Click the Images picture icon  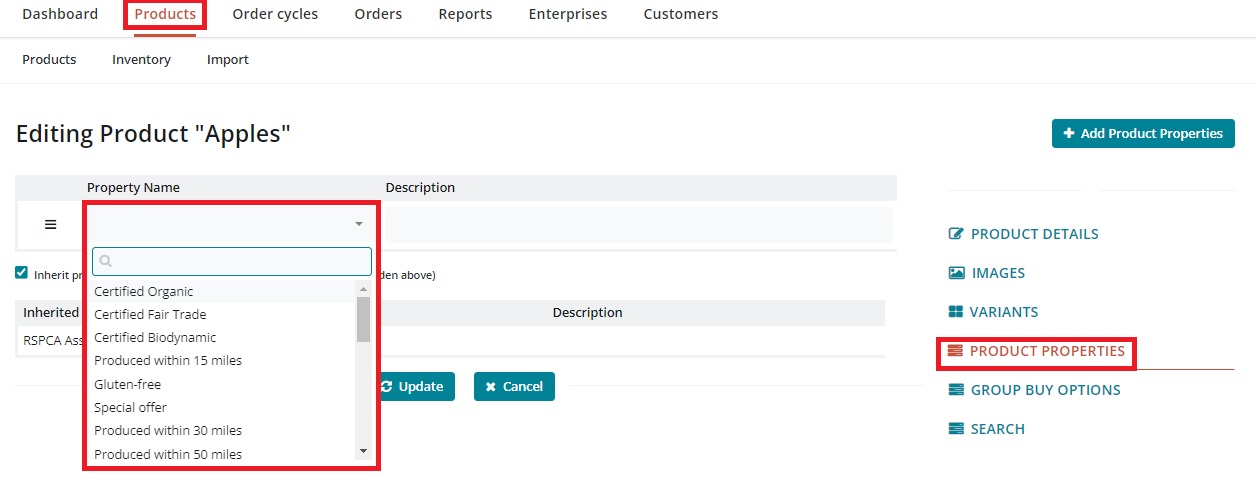pyautogui.click(x=956, y=273)
